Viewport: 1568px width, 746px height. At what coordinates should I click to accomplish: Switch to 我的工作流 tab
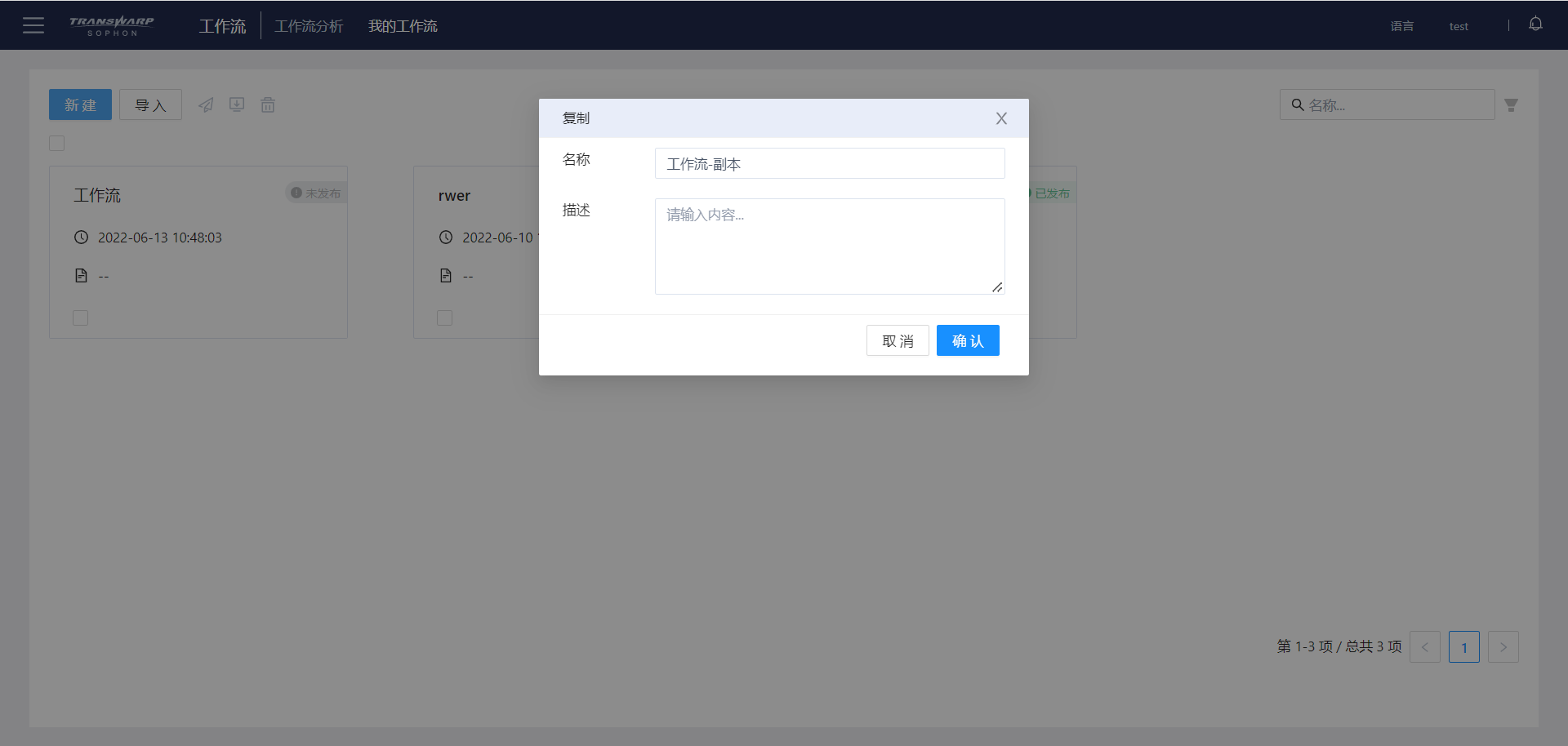pyautogui.click(x=403, y=26)
